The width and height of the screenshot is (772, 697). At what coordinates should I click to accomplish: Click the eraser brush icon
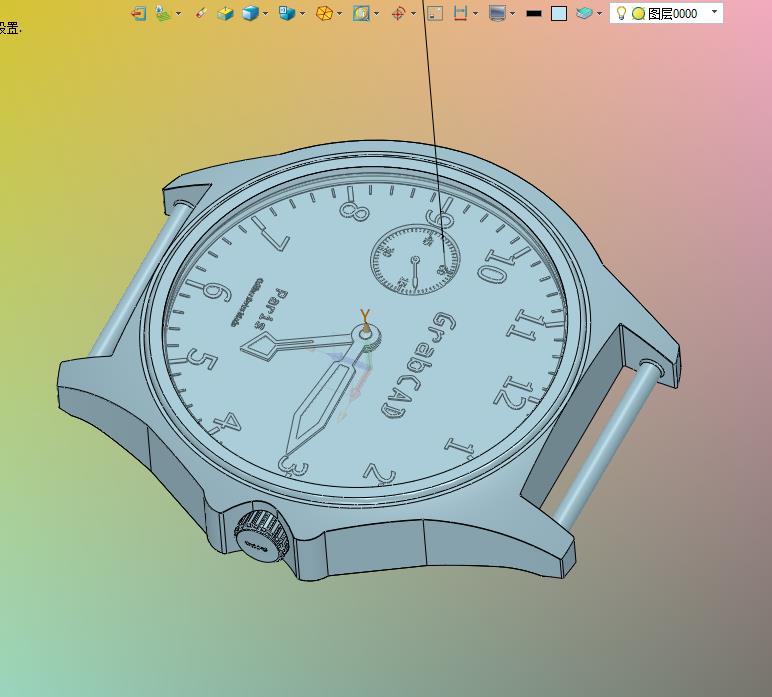tap(200, 13)
